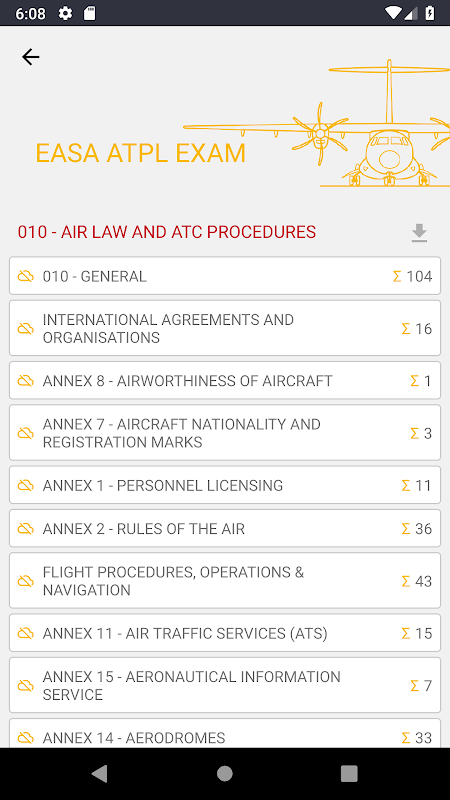Tap cloud-off icon beside Annex 2 Rules of the Air

(x=26, y=529)
